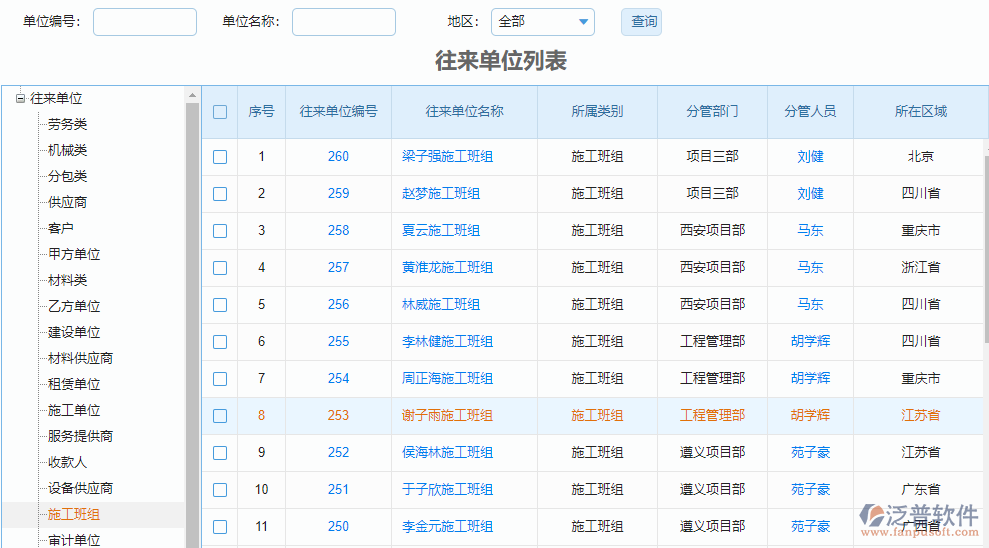This screenshot has width=989, height=548.
Task: Open the 施工班组 tree category
Action: point(74,515)
